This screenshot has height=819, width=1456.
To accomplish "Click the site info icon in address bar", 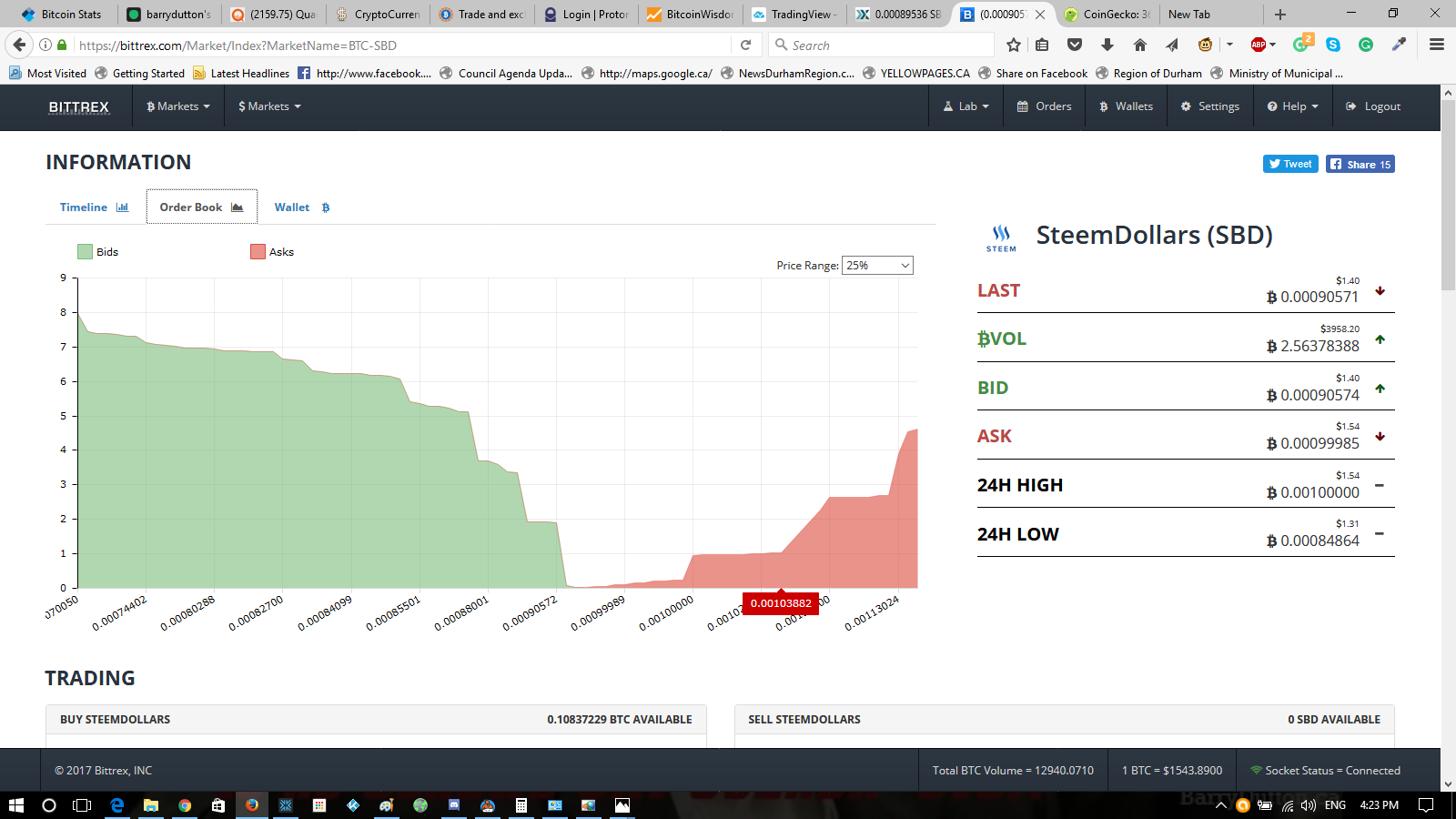I will pos(45,45).
